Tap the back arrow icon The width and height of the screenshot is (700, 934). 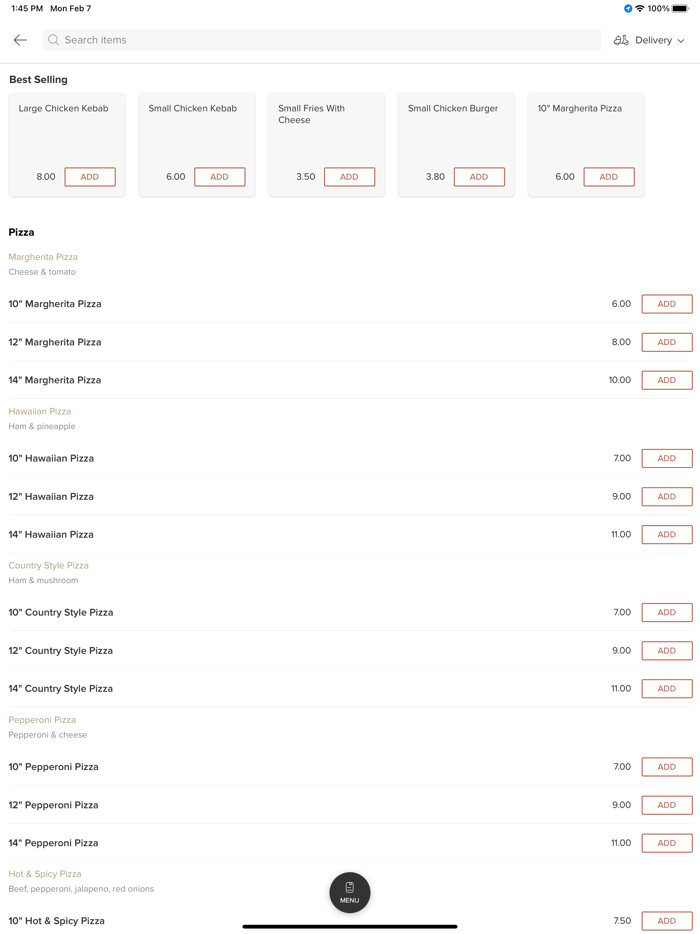pyautogui.click(x=20, y=40)
